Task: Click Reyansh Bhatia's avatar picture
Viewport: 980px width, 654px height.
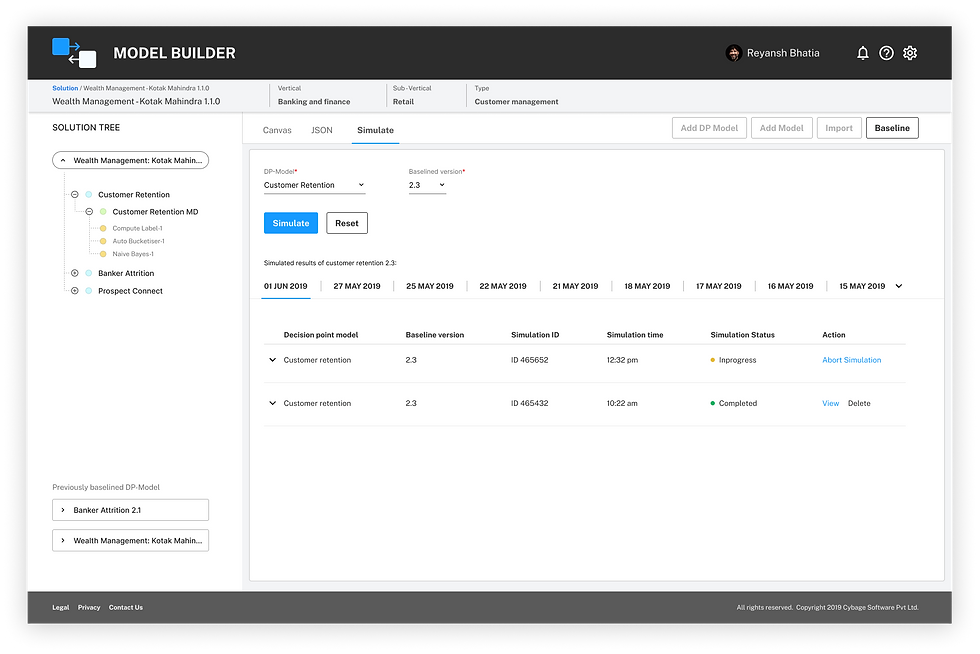Action: [734, 53]
